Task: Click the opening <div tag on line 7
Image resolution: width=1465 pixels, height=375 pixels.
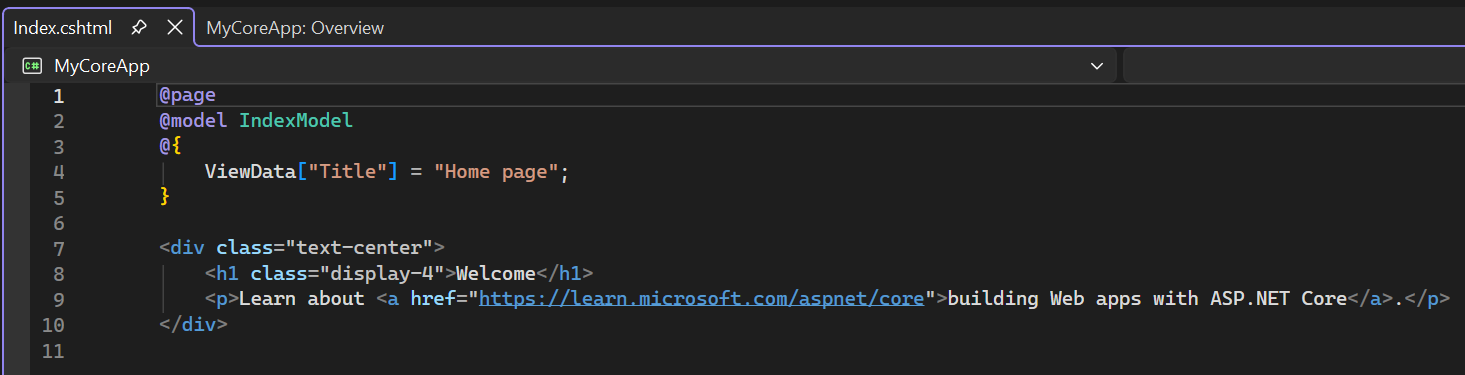Action: tap(182, 247)
